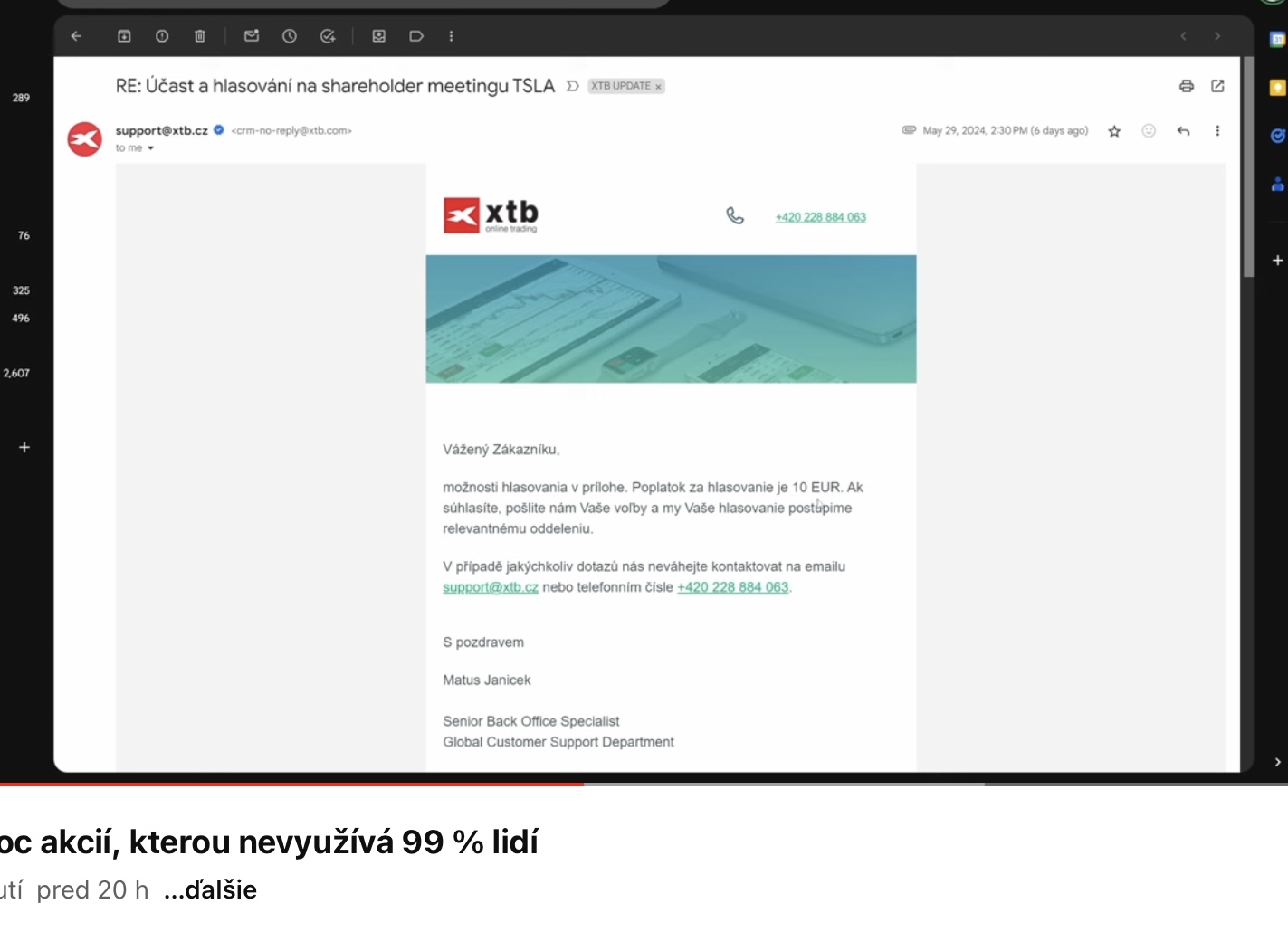Image resolution: width=1288 pixels, height=932 pixels.
Task: Click the phone handset icon
Action: pos(735,215)
